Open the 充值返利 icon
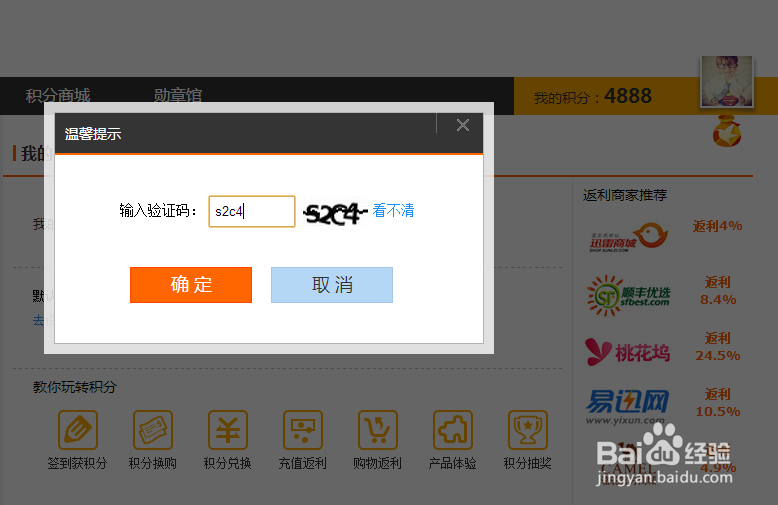 [x=303, y=430]
